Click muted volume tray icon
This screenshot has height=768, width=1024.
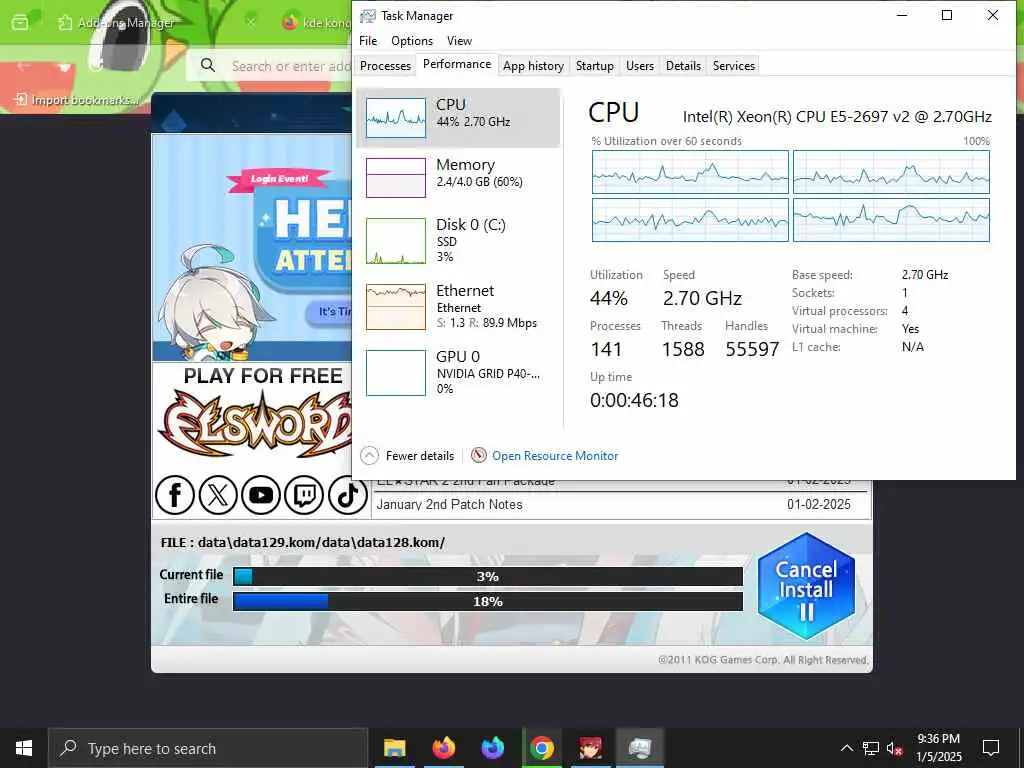pyautogui.click(x=895, y=748)
